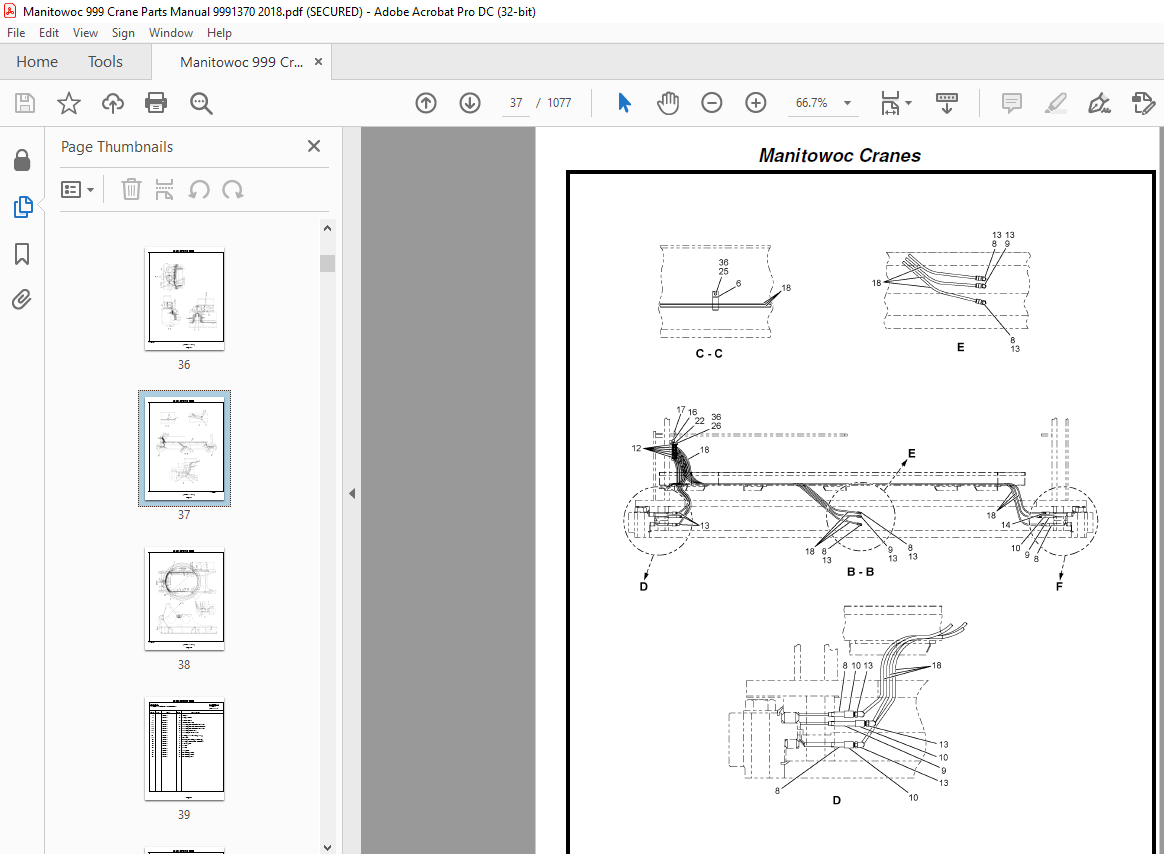Open the sign document pen tool
The width and height of the screenshot is (1164, 854).
coord(1099,102)
